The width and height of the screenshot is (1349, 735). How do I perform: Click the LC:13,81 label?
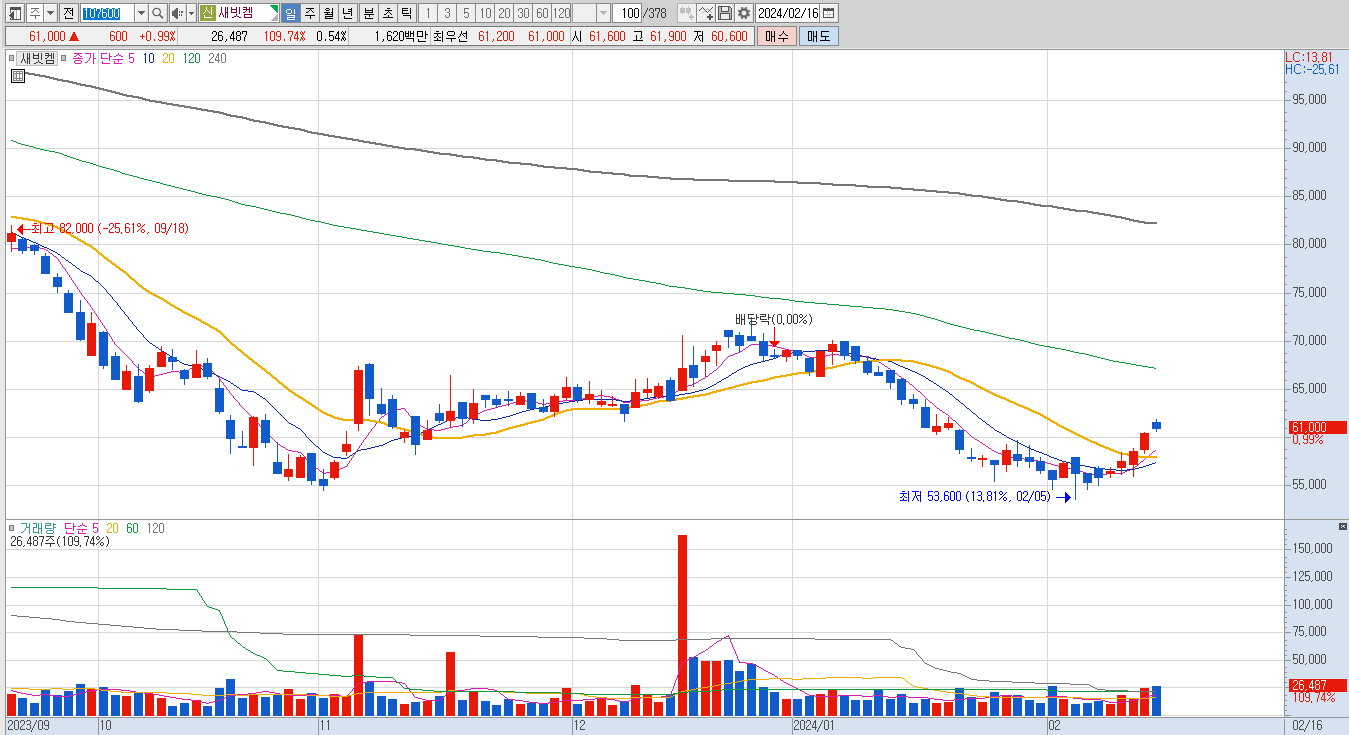[1308, 57]
